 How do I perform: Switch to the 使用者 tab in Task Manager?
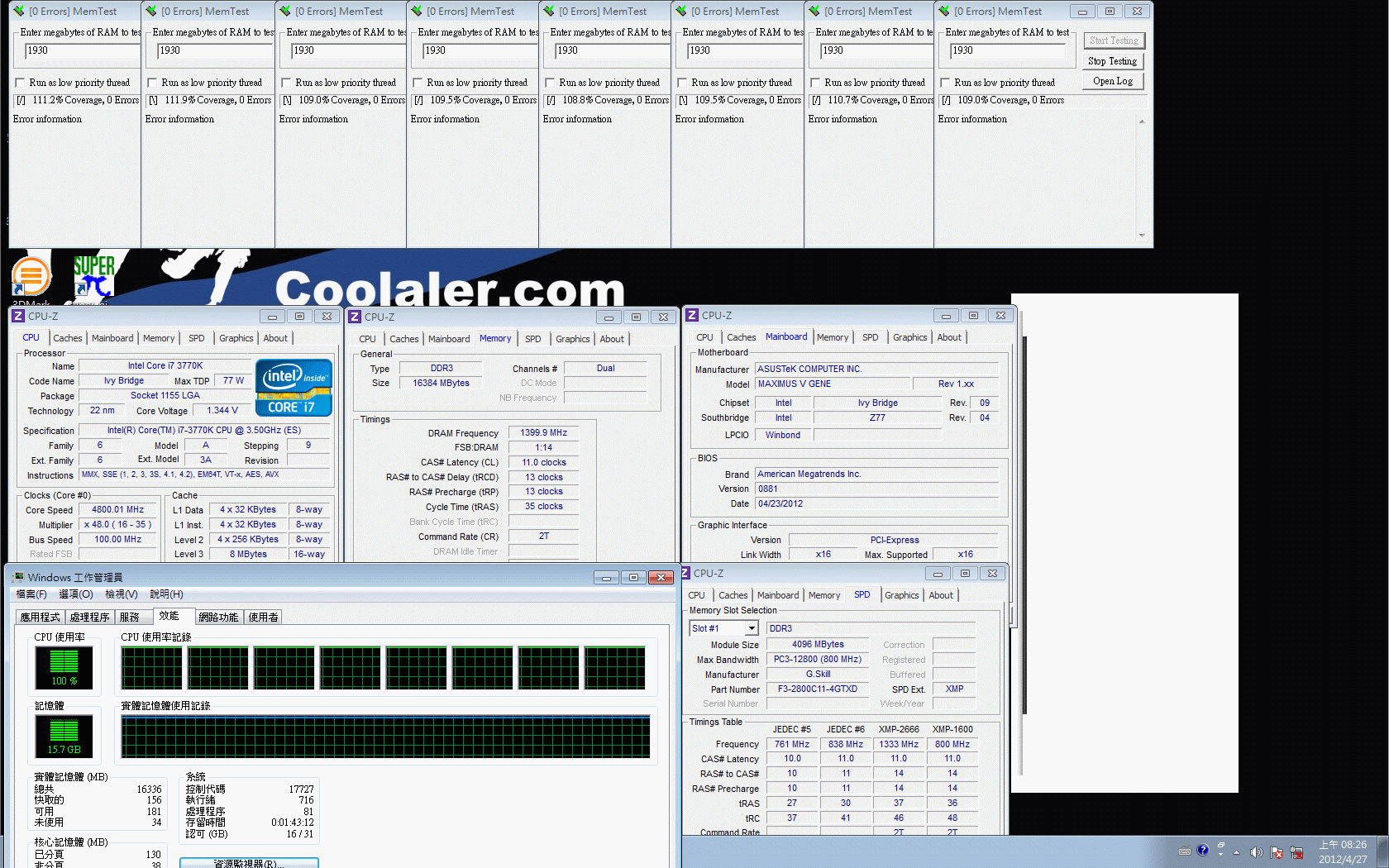(x=263, y=618)
